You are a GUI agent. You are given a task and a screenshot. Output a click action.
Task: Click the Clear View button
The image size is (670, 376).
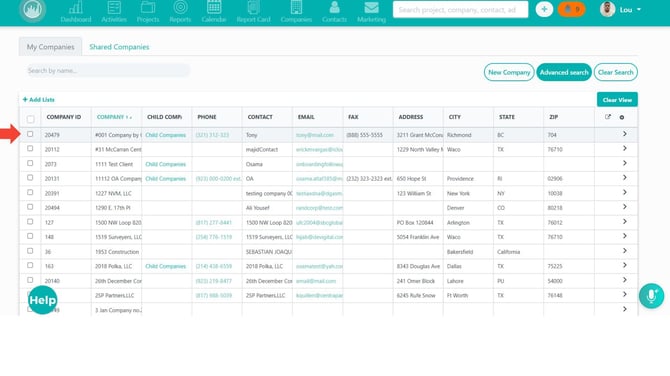[617, 100]
